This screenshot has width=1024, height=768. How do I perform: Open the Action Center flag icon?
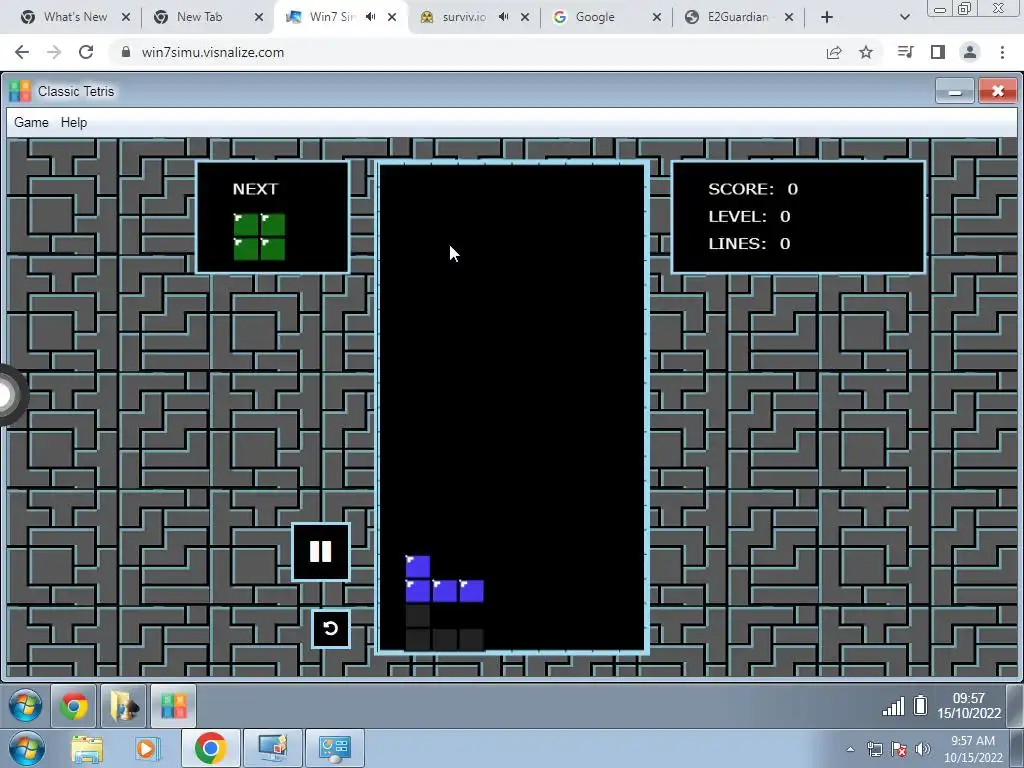coord(899,749)
